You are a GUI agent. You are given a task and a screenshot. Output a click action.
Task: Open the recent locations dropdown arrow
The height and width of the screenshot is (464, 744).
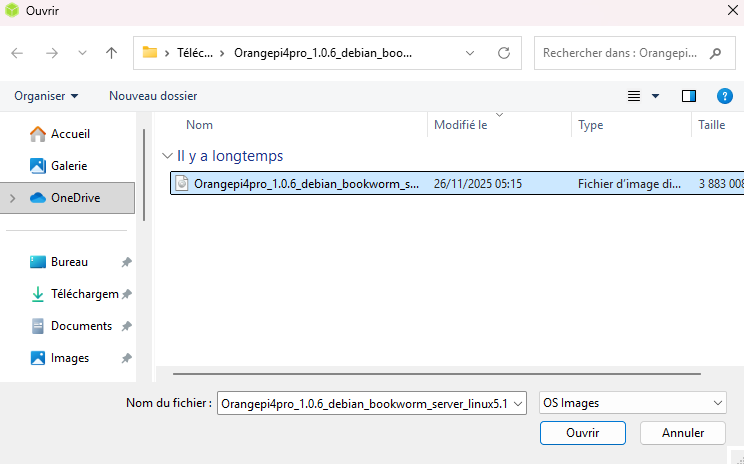tap(82, 53)
